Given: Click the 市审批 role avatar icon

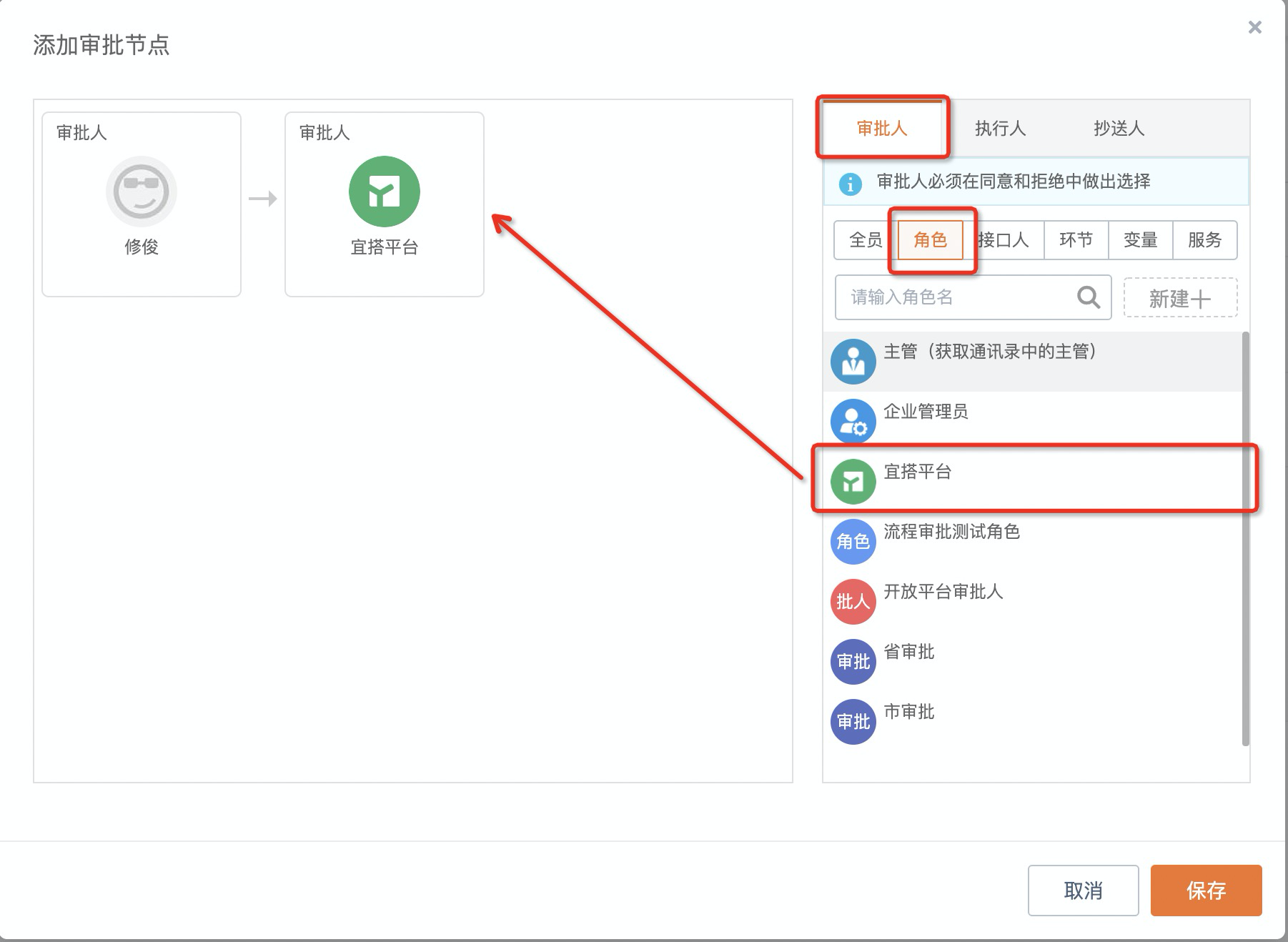Looking at the screenshot, I should [853, 722].
